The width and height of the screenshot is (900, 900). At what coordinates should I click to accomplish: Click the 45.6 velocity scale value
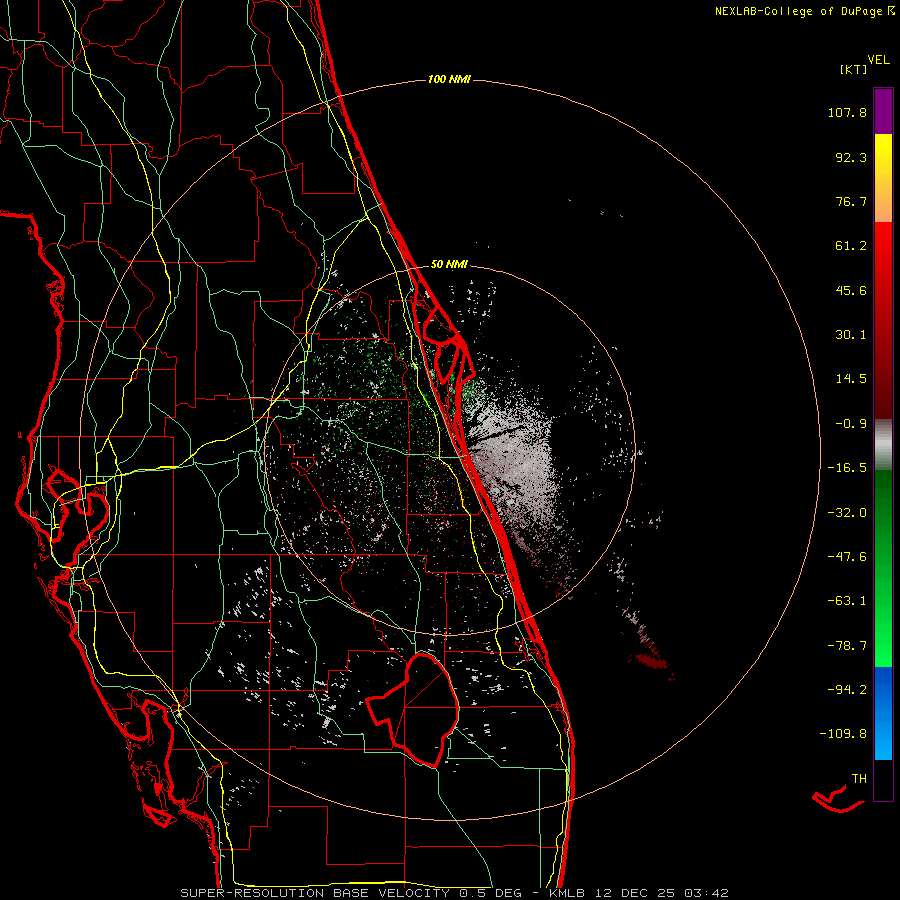pyautogui.click(x=851, y=290)
